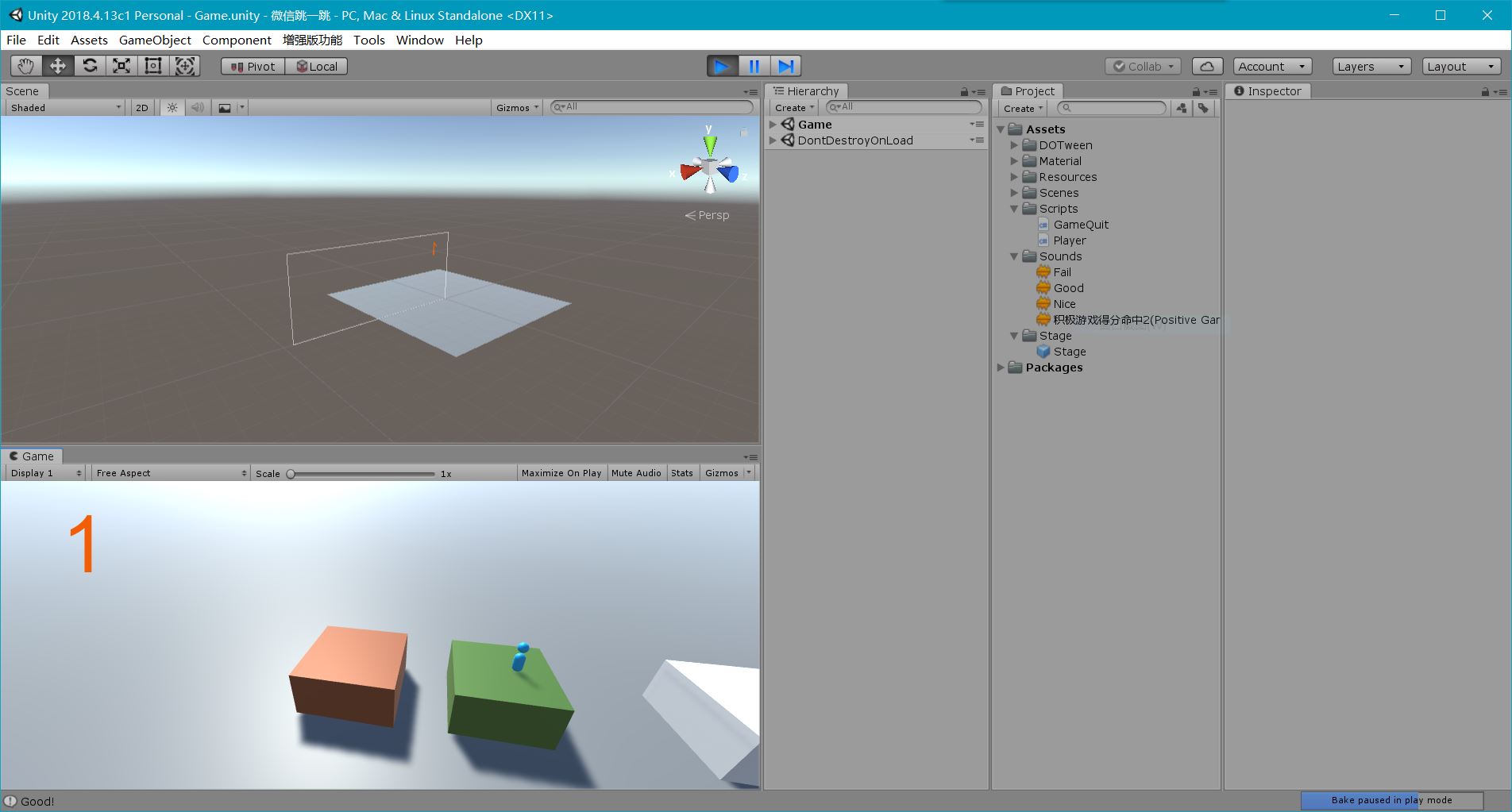The image size is (1512, 812).
Task: Select the Scene tab
Action: coord(23,91)
